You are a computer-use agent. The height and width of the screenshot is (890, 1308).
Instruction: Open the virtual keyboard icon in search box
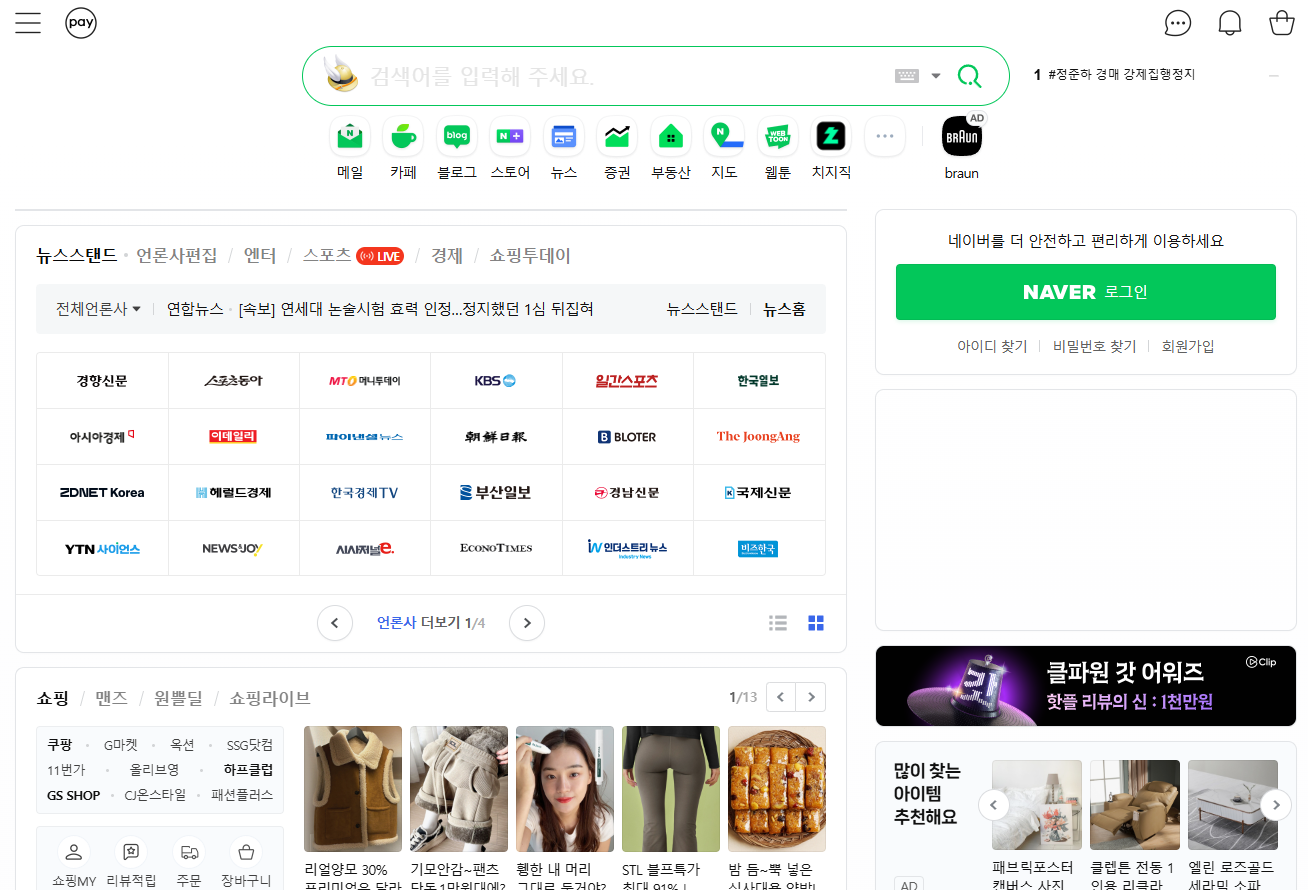tap(907, 76)
